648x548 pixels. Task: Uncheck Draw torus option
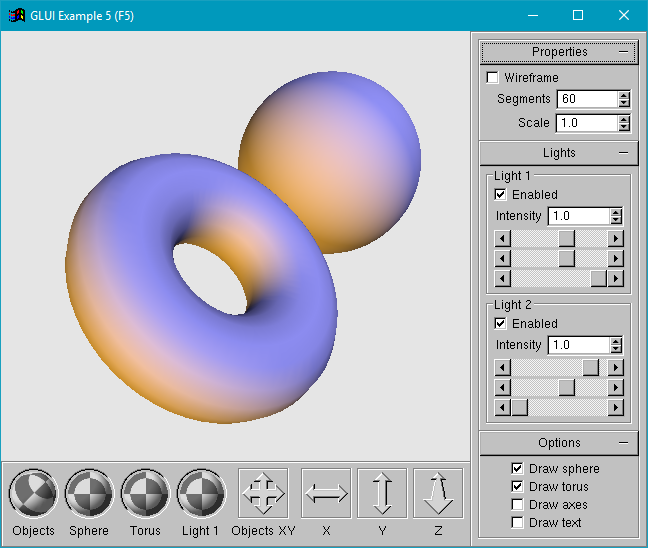coord(517,486)
